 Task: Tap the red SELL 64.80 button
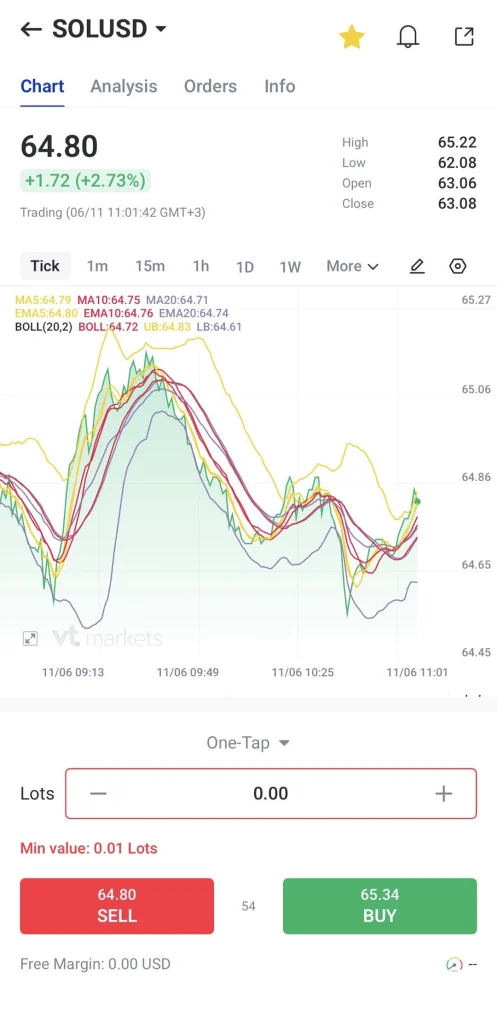tap(117, 906)
